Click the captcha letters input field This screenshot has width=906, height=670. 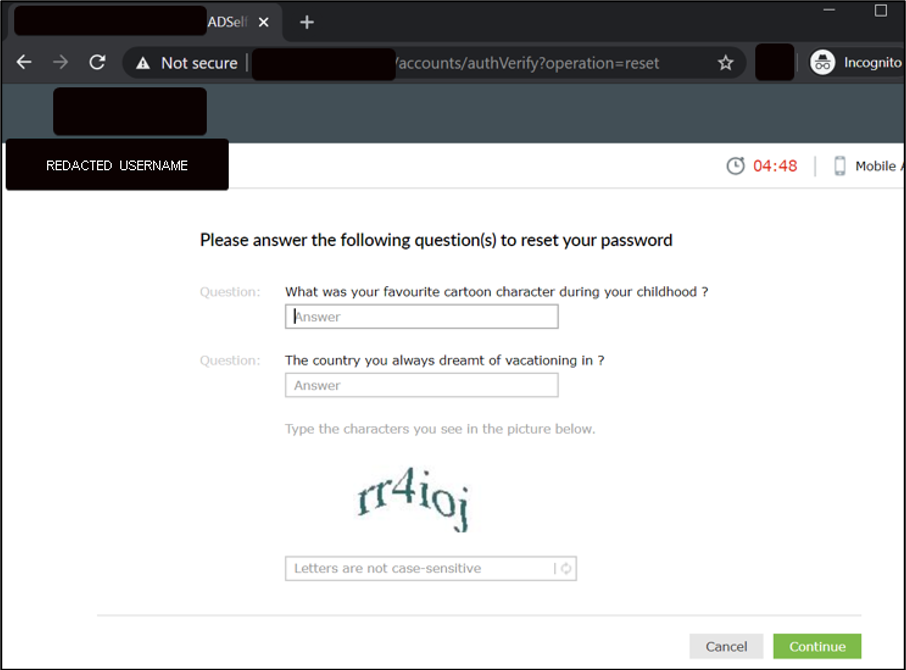pos(419,568)
